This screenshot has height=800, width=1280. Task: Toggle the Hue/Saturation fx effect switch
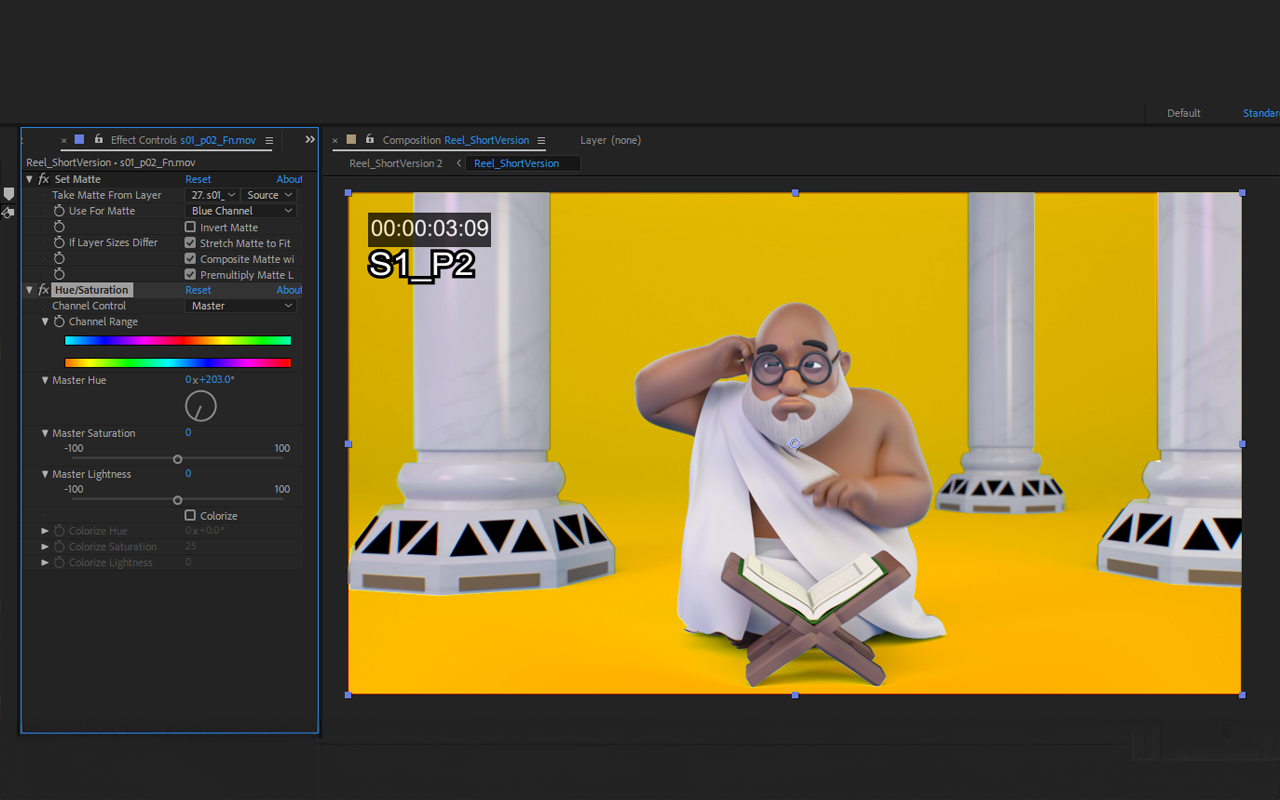[x=43, y=290]
